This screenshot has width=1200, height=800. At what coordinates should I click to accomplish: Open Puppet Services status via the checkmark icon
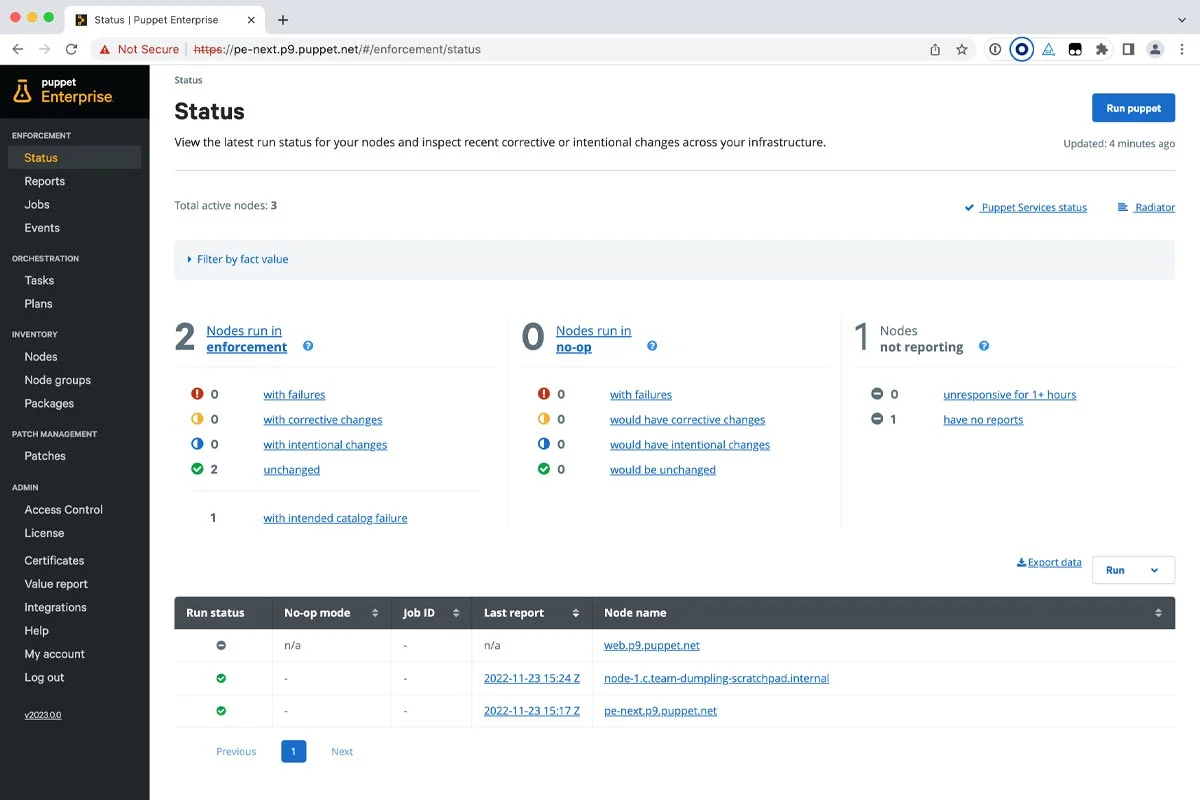(968, 207)
